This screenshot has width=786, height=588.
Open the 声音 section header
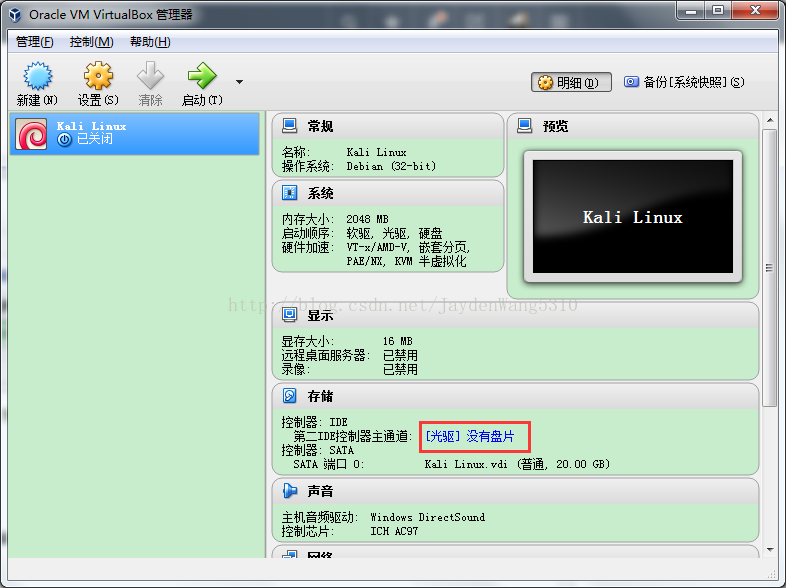tap(515, 491)
